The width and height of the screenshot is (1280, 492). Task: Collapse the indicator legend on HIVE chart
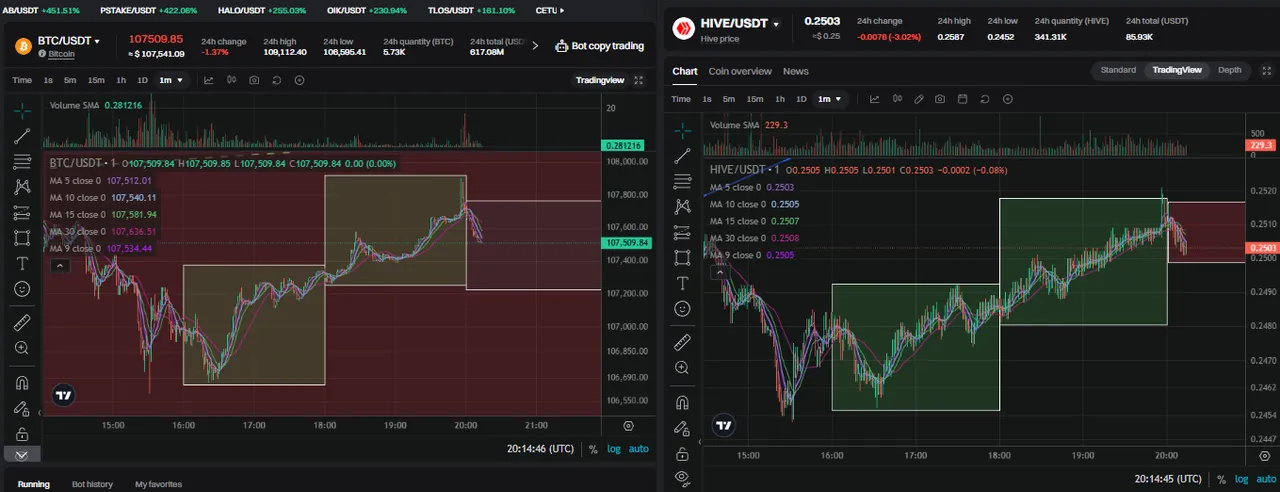718,271
